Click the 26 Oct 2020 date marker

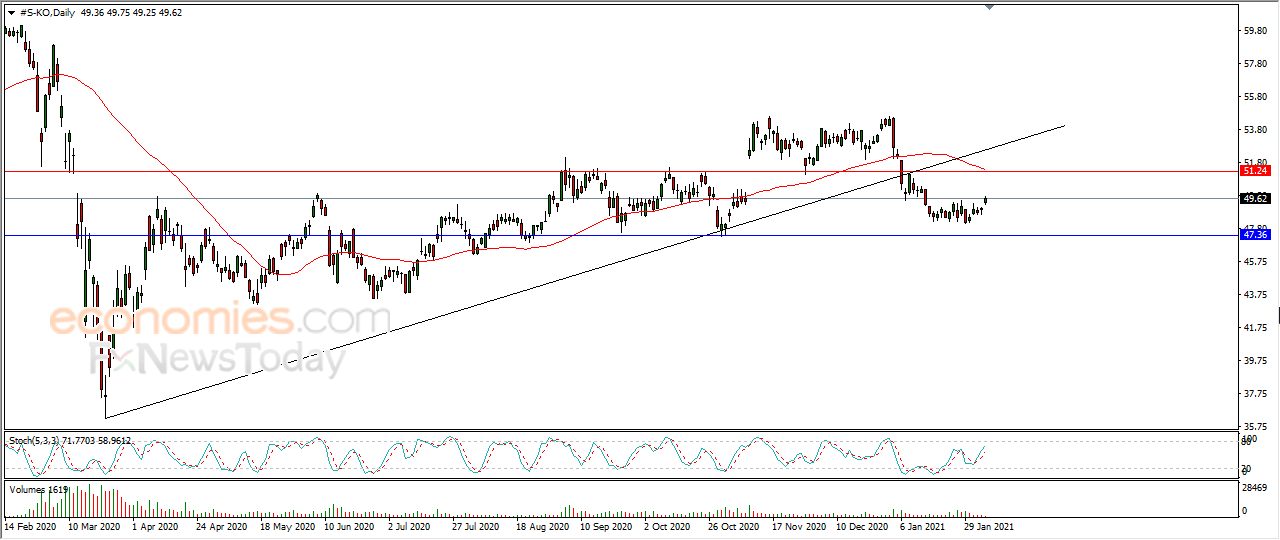coord(733,525)
